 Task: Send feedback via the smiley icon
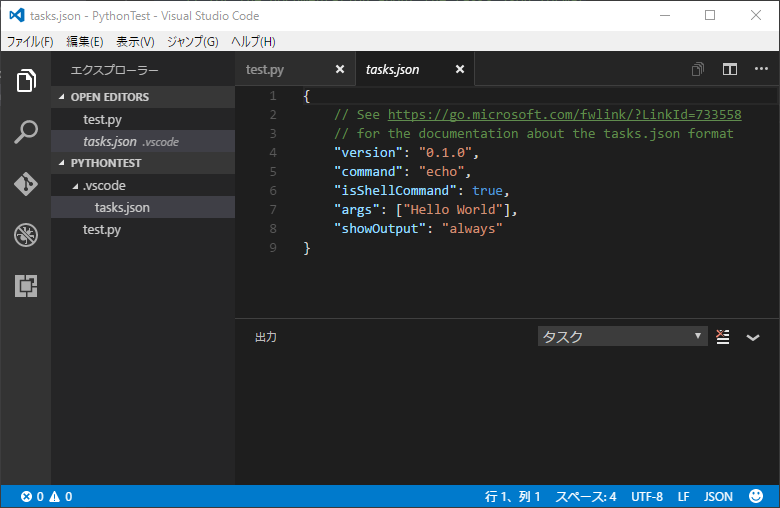pyautogui.click(x=756, y=496)
